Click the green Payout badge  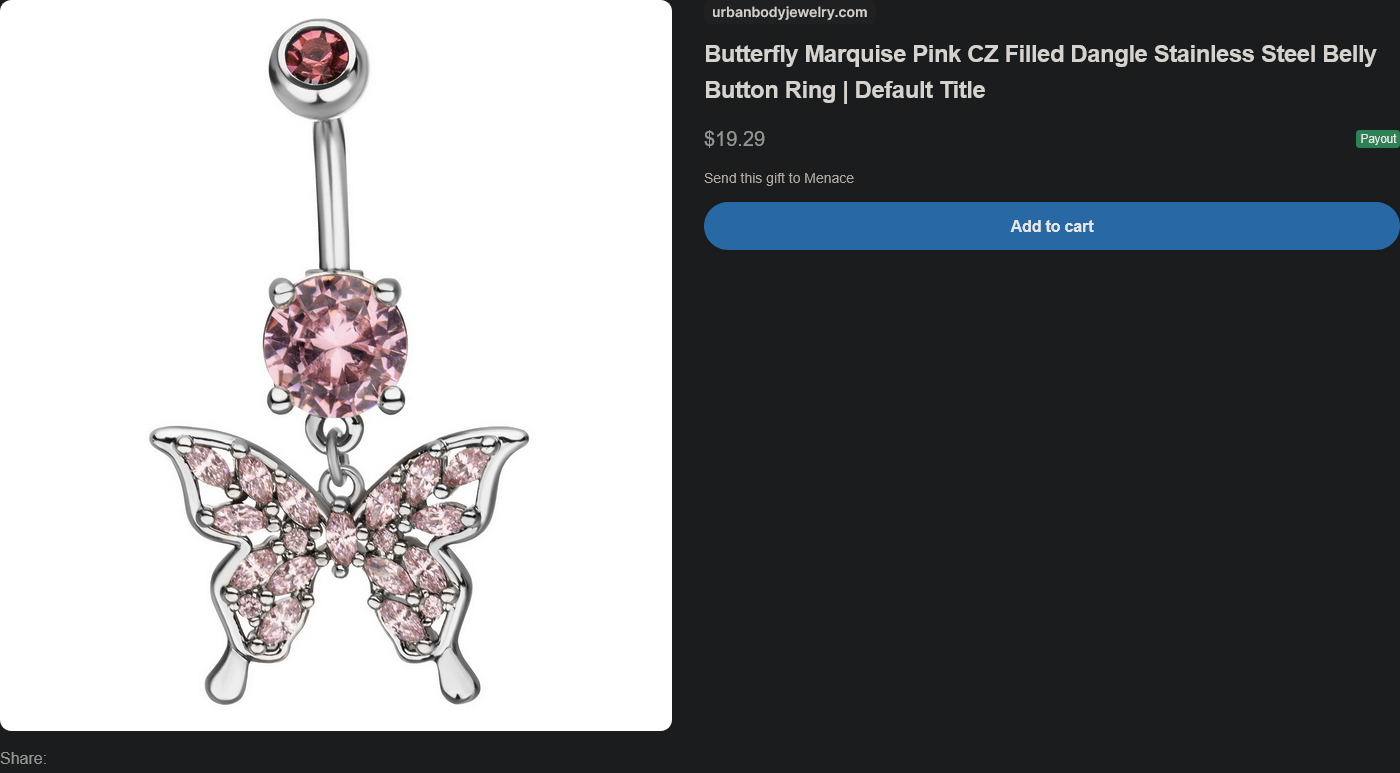coord(1377,139)
